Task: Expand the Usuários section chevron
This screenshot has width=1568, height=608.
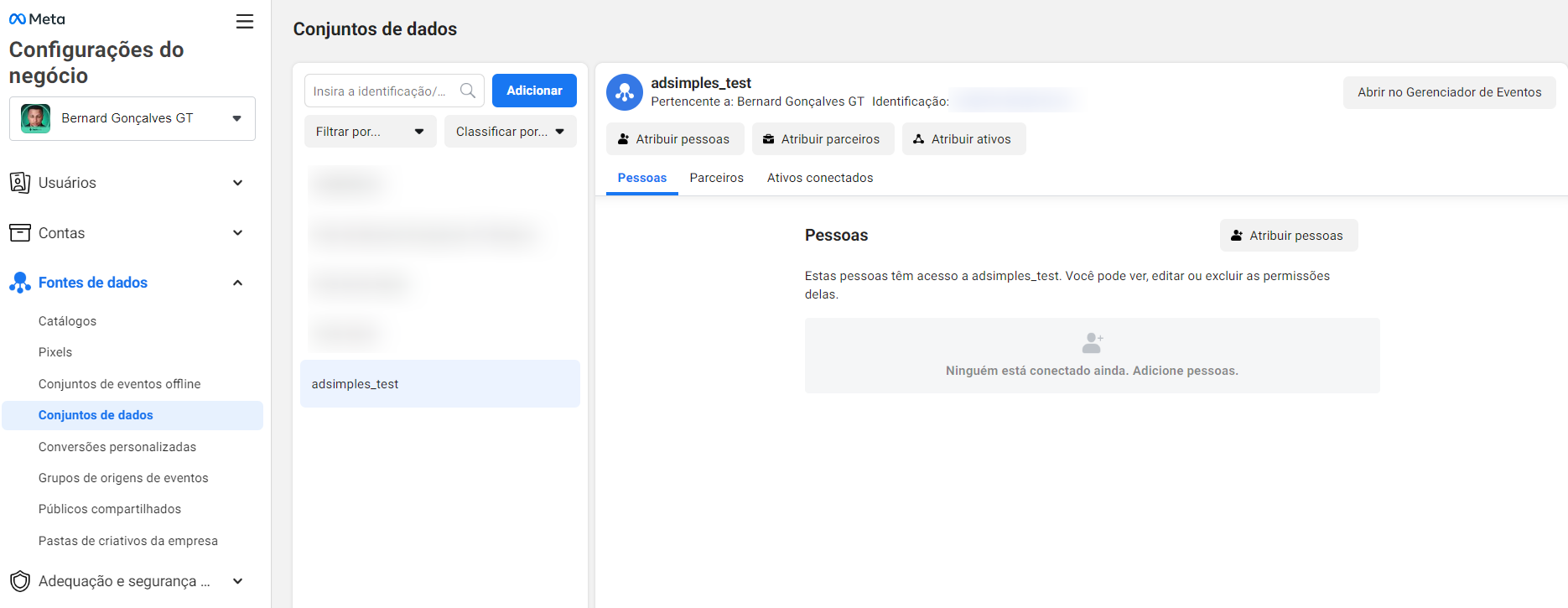Action: (x=238, y=183)
